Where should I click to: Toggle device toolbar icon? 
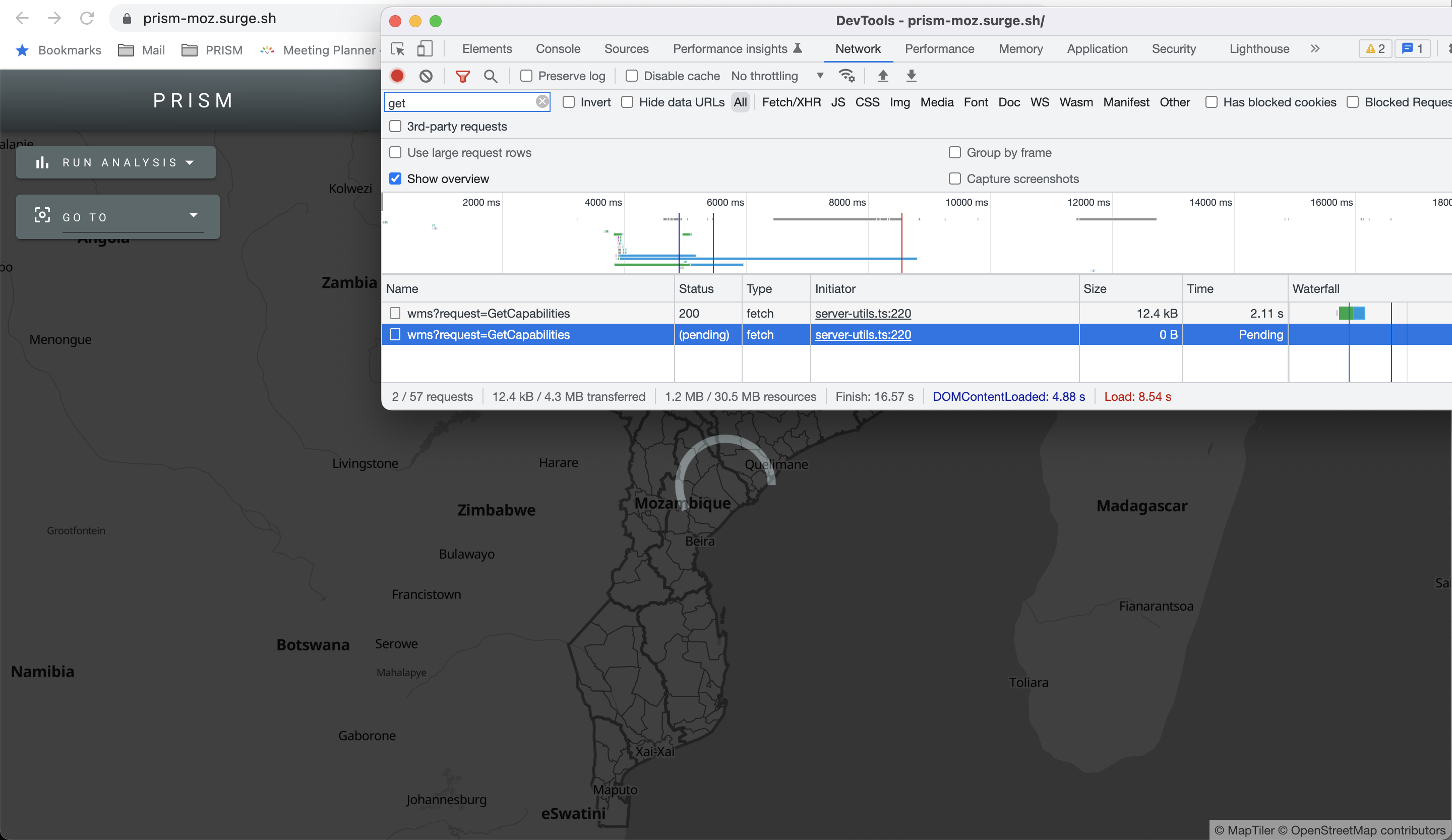(x=425, y=49)
